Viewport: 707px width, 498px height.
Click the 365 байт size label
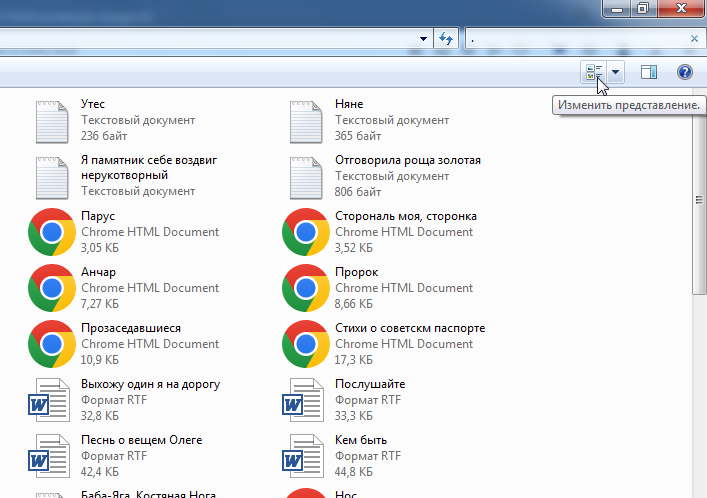point(358,136)
